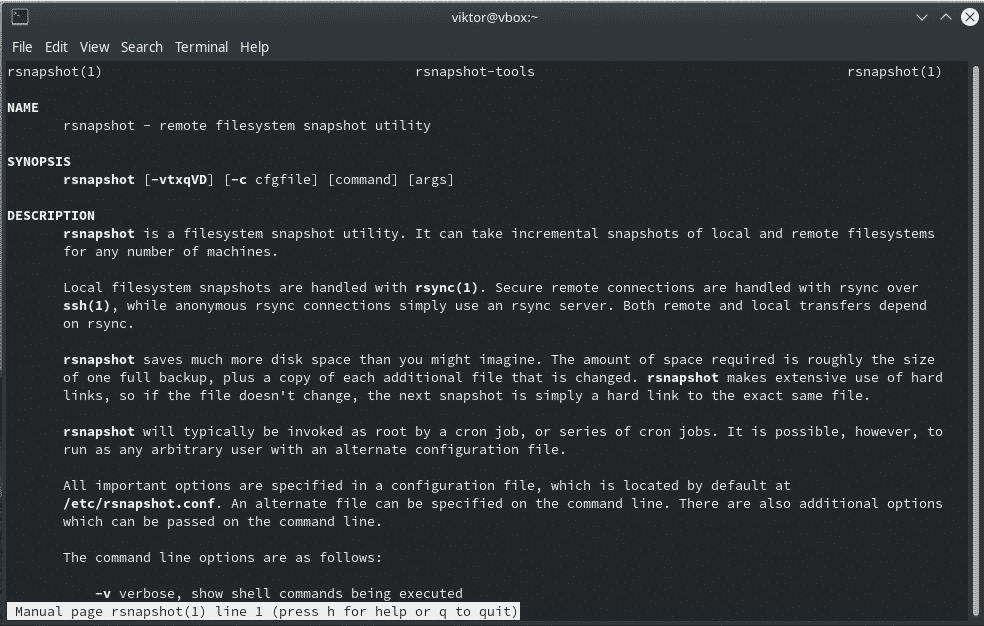
Task: Click the terminal icon in title bar
Action: [19, 17]
